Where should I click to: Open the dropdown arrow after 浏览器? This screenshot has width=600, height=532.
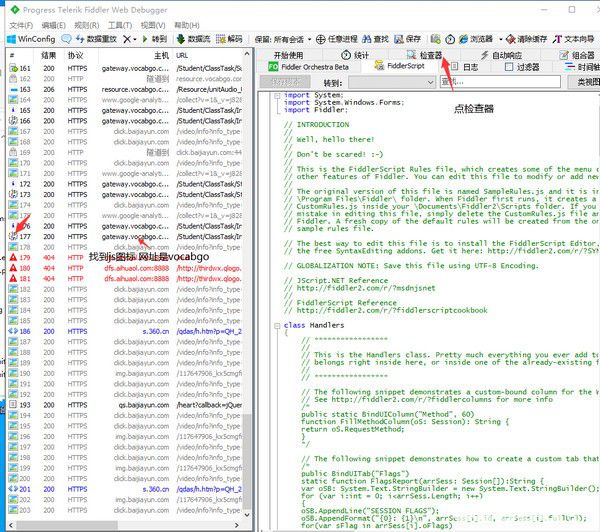[500, 39]
